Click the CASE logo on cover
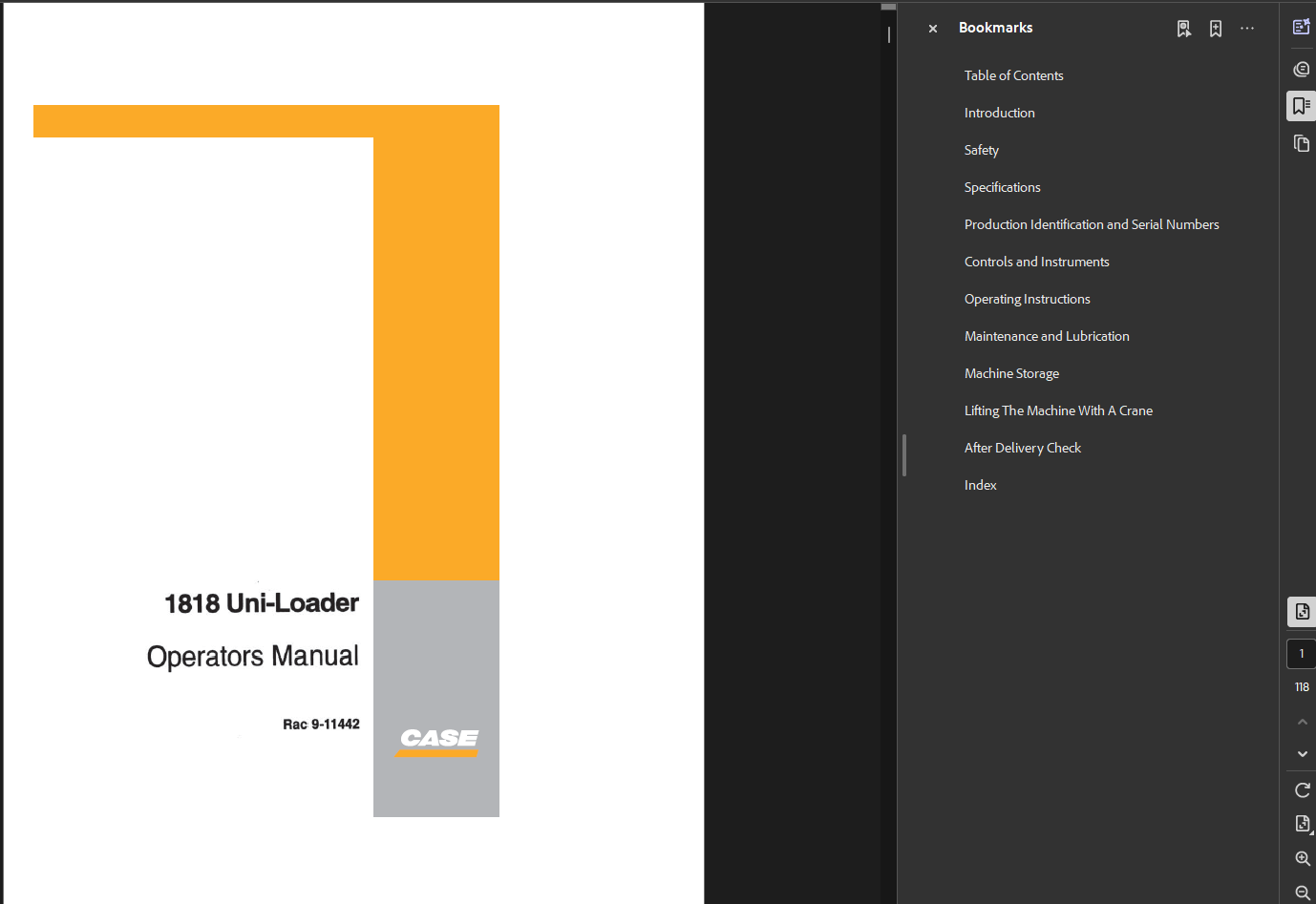 pos(438,742)
